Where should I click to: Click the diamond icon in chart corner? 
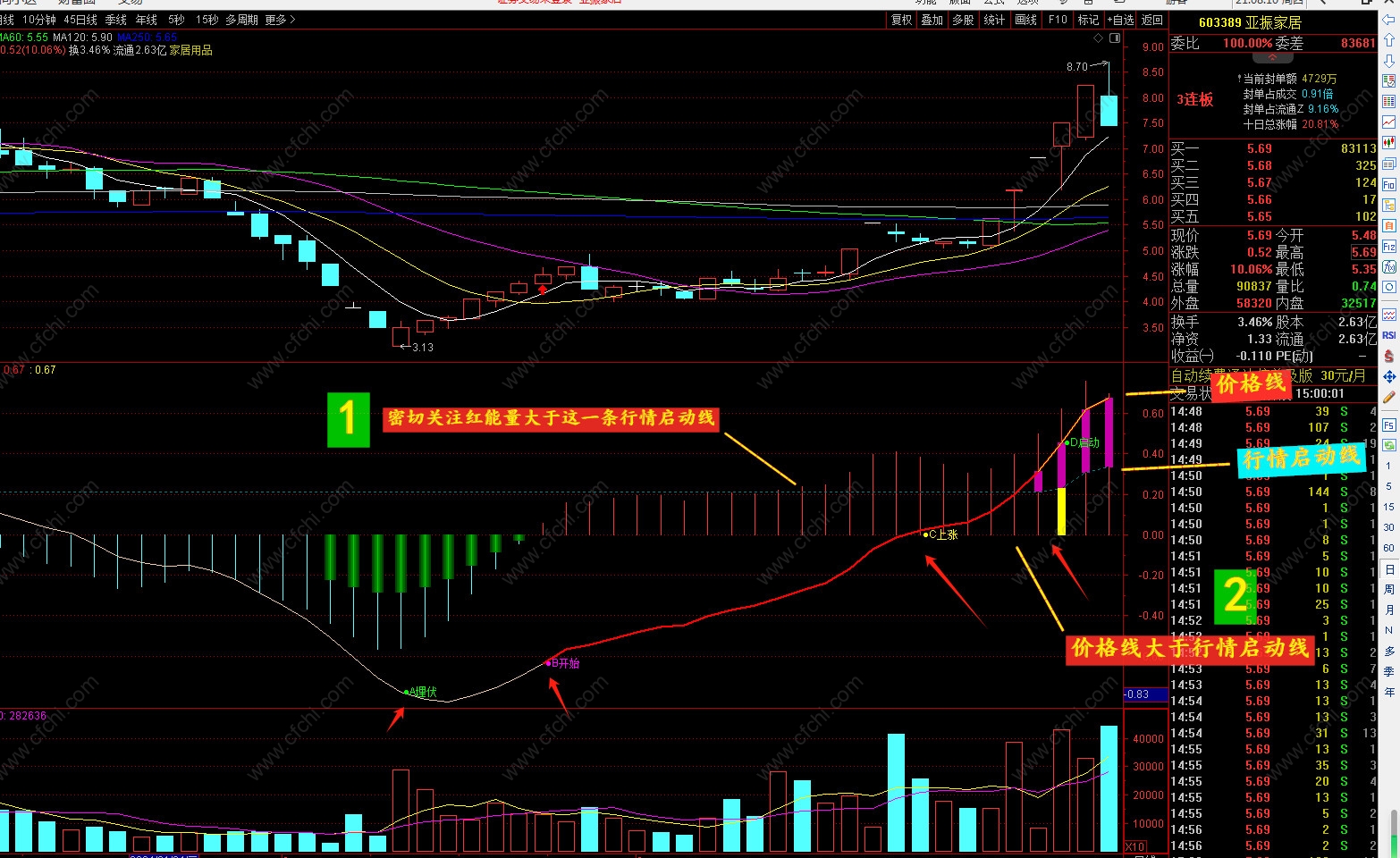click(x=1098, y=38)
